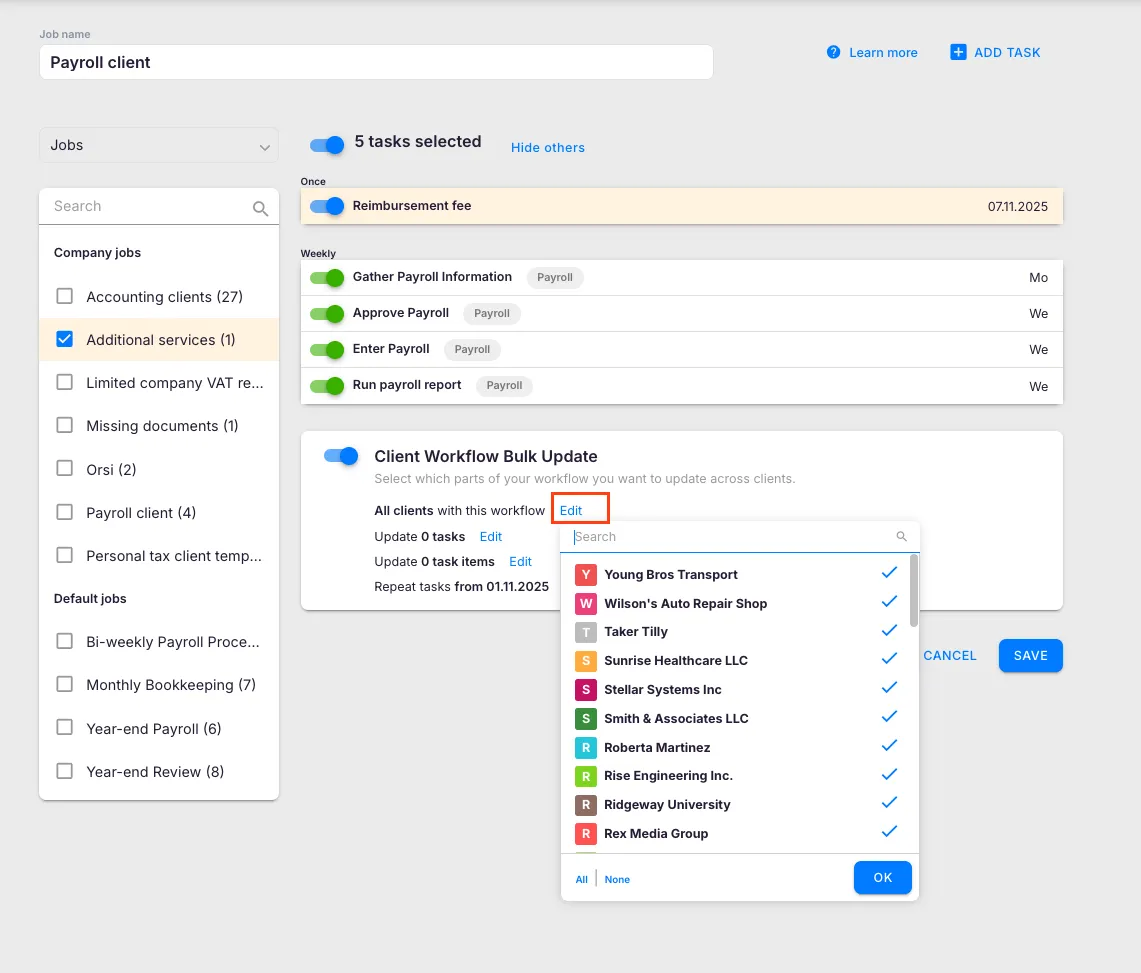Check the Accounting clients checkbox
This screenshot has height=973, width=1141.
(65, 296)
